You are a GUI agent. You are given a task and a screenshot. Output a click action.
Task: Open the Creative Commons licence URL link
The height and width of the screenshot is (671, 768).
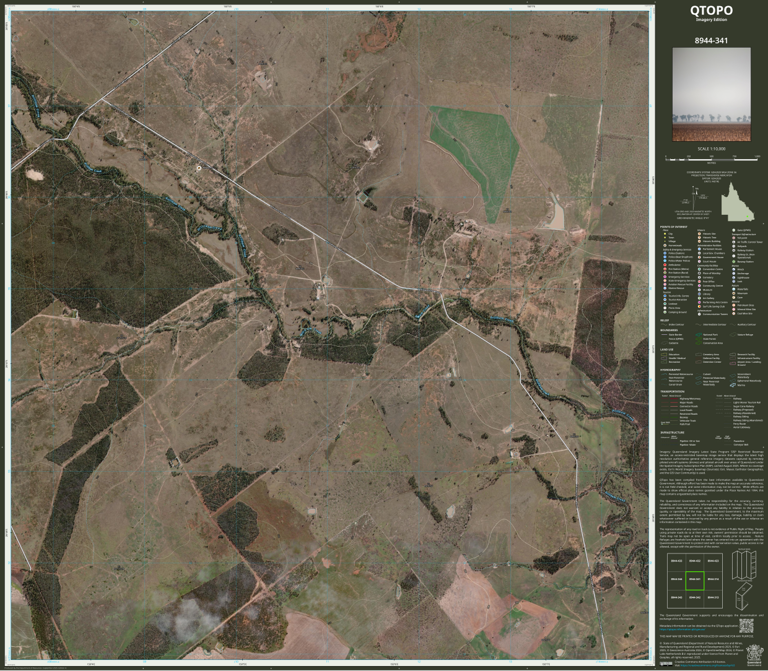[708, 666]
